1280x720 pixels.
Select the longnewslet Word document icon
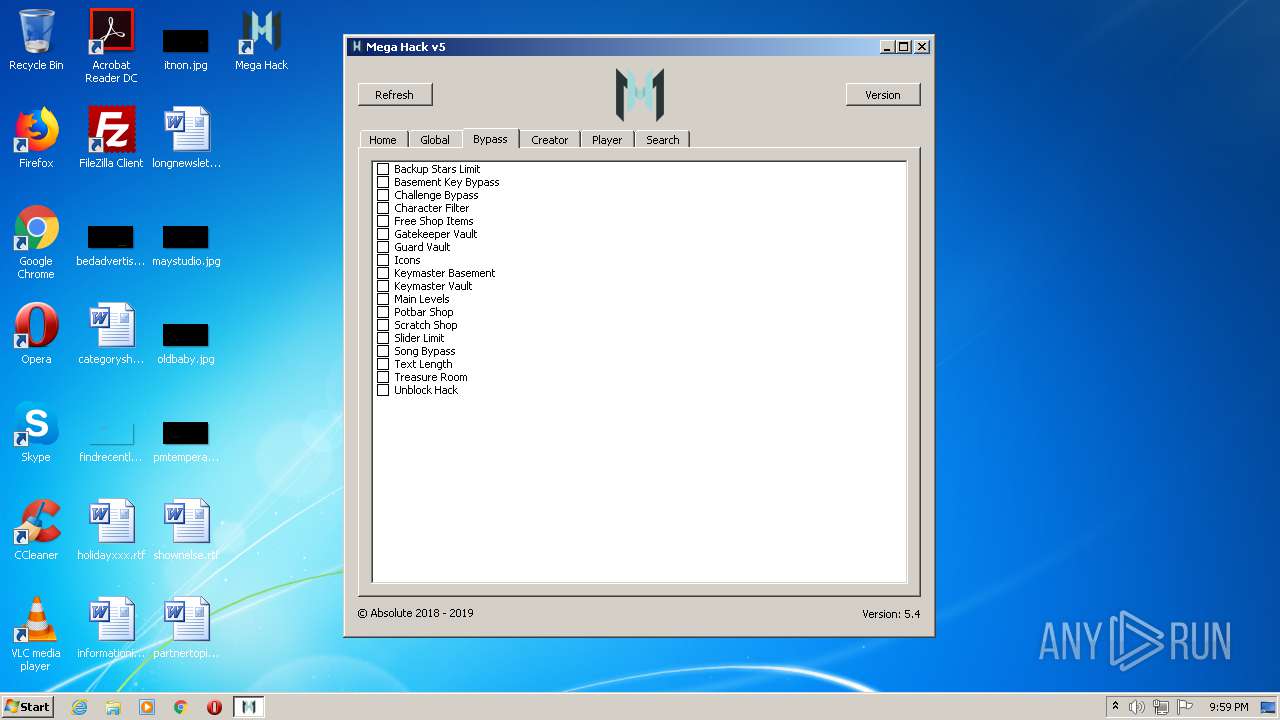pyautogui.click(x=186, y=138)
